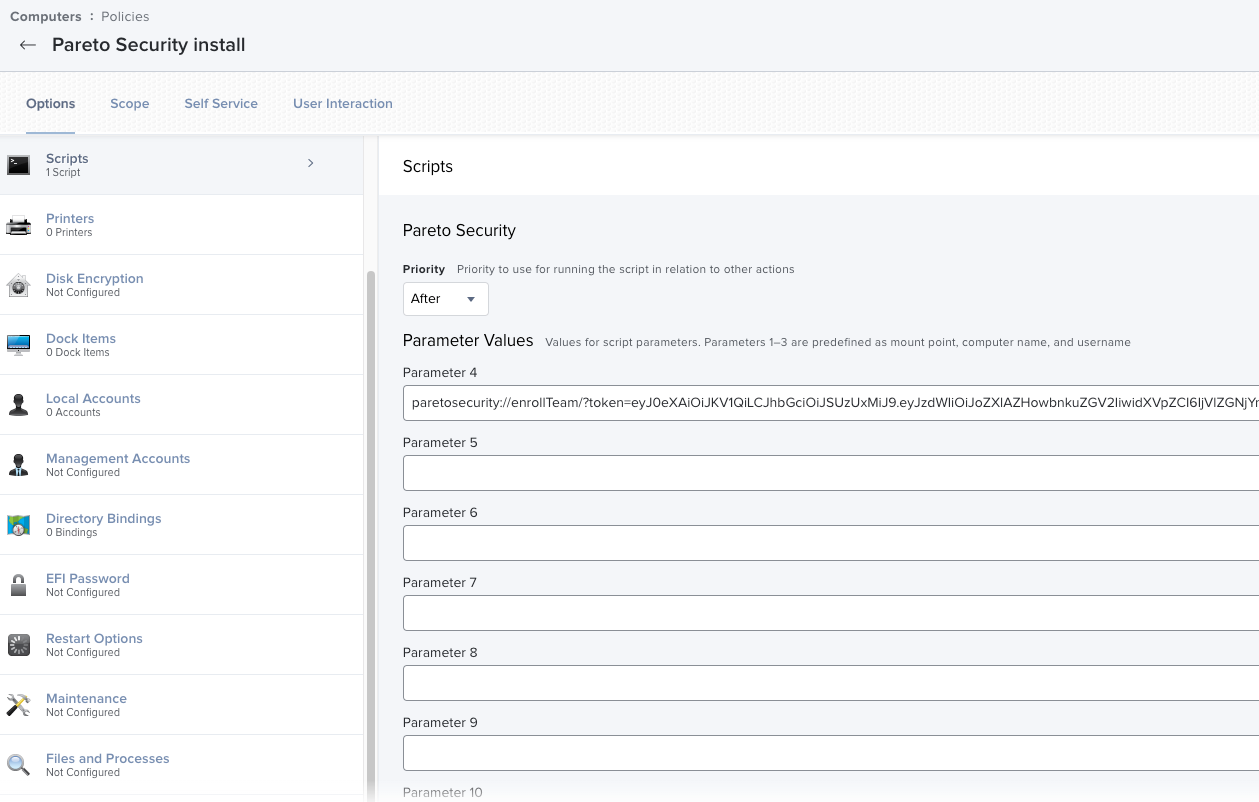Screen dimensions: 1259x802
Task: Select EFI Password payload label
Action: point(88,579)
